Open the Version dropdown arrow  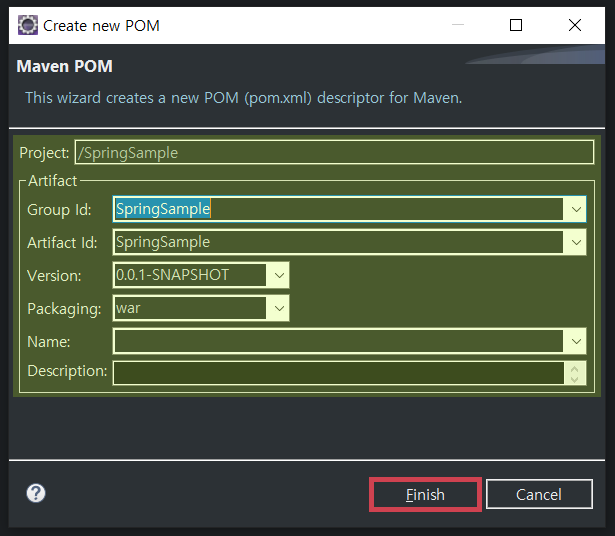pyautogui.click(x=279, y=275)
